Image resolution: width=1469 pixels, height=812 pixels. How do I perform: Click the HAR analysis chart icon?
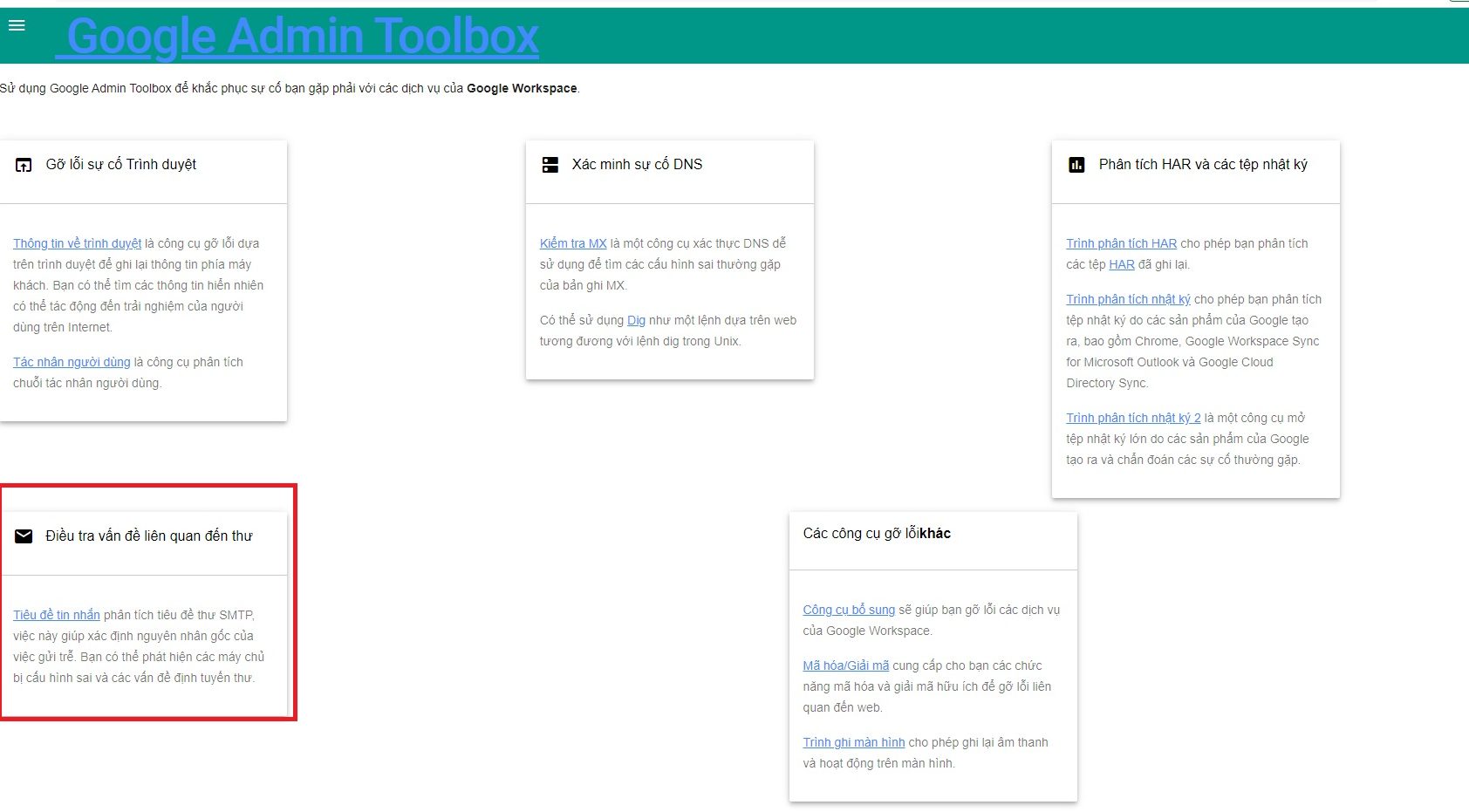pyautogui.click(x=1077, y=165)
